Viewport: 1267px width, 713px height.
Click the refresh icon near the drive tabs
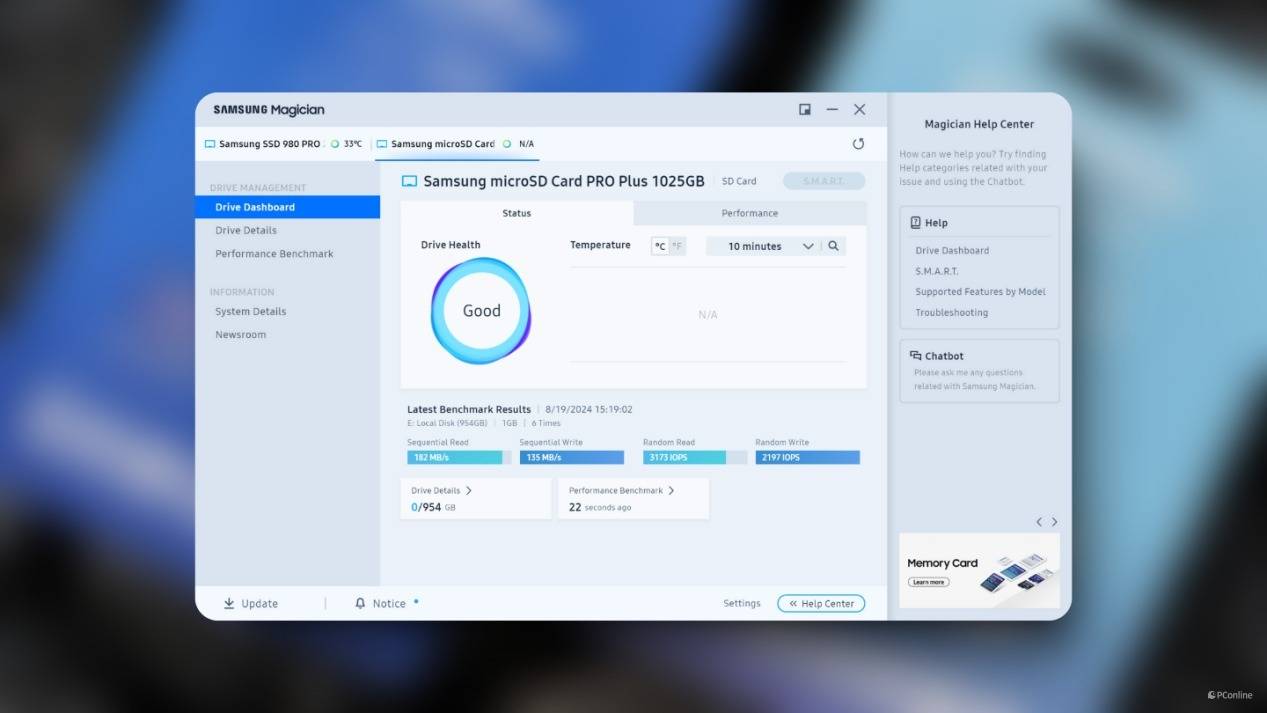858,144
